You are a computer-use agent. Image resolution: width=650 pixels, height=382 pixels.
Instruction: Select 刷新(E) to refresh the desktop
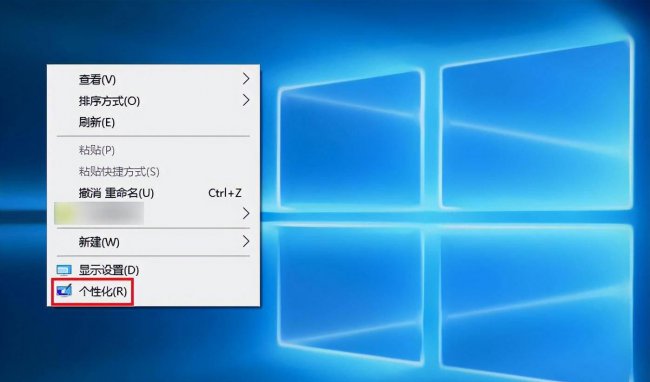click(153, 122)
